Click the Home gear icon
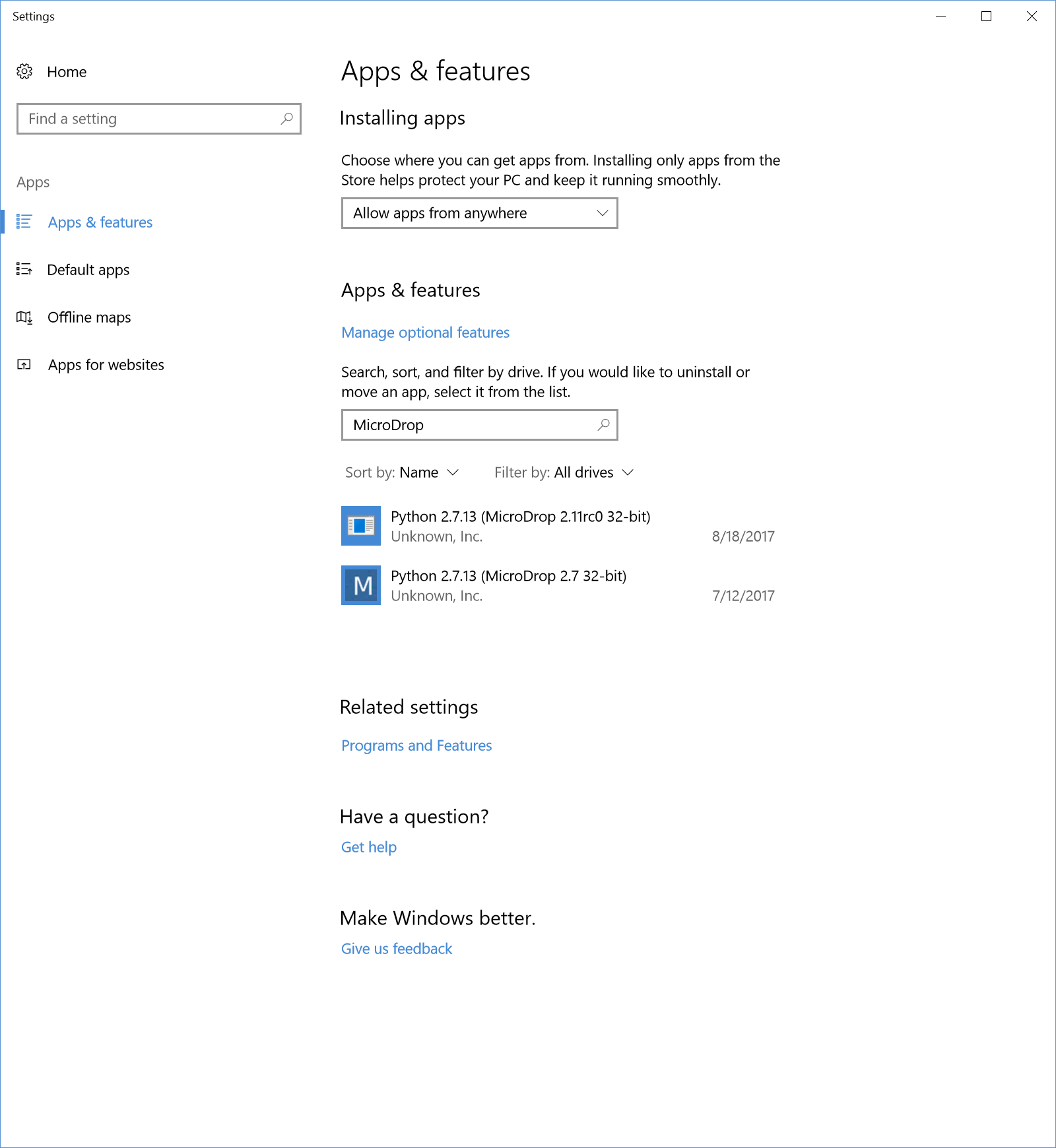The width and height of the screenshot is (1056, 1148). [24, 71]
